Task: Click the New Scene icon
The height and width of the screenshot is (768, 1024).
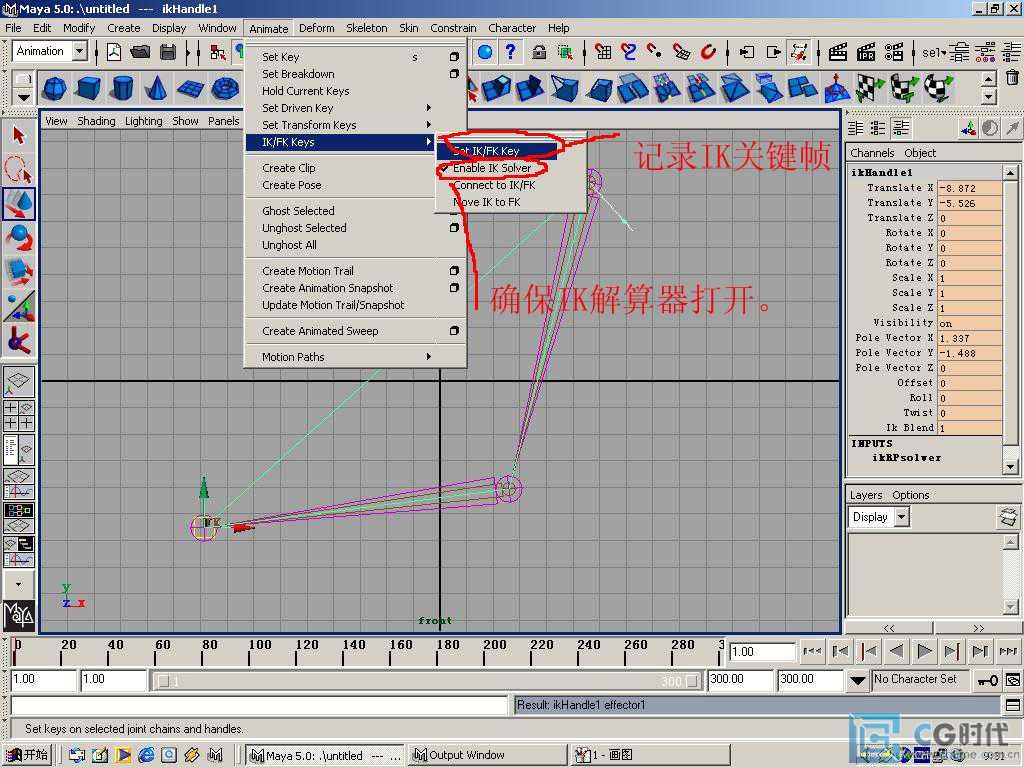Action: tap(114, 52)
